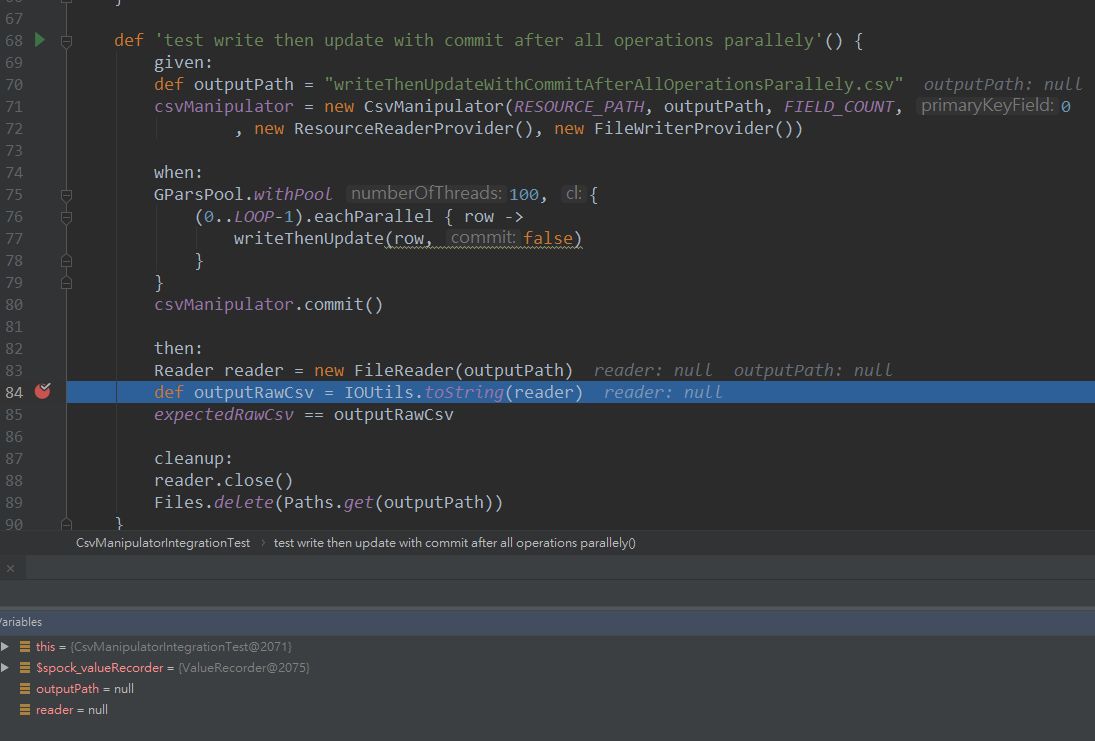This screenshot has width=1095, height=741.
Task: Click the CSV filename string on line 70
Action: (x=614, y=85)
